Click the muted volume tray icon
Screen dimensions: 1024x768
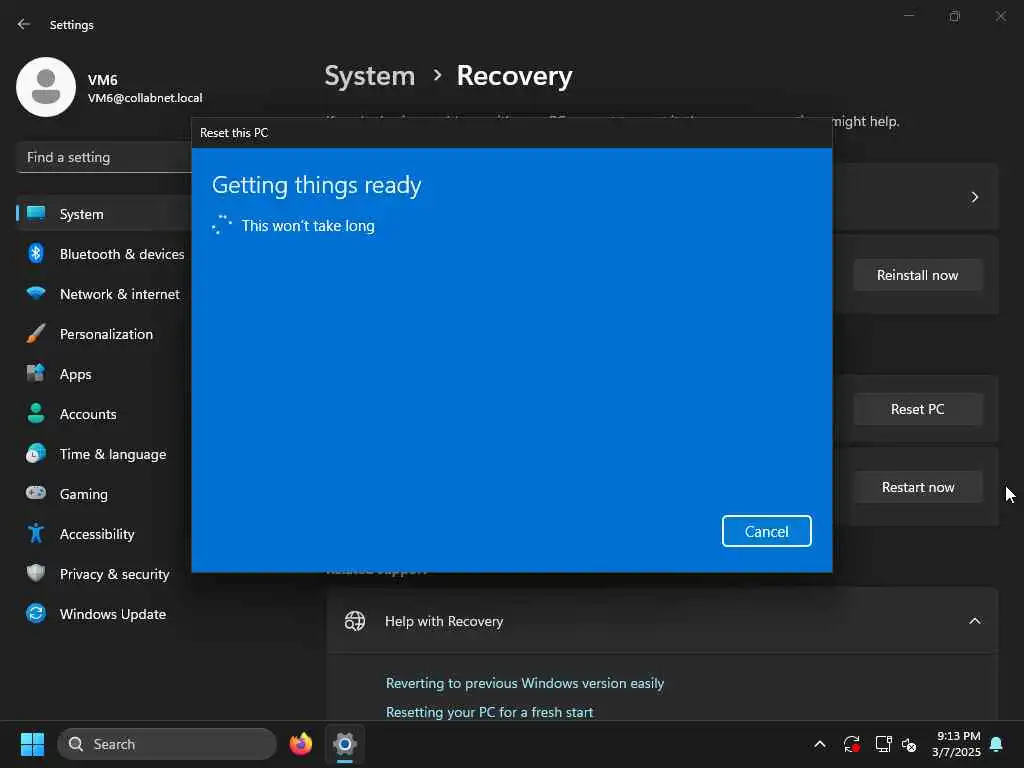click(x=909, y=744)
